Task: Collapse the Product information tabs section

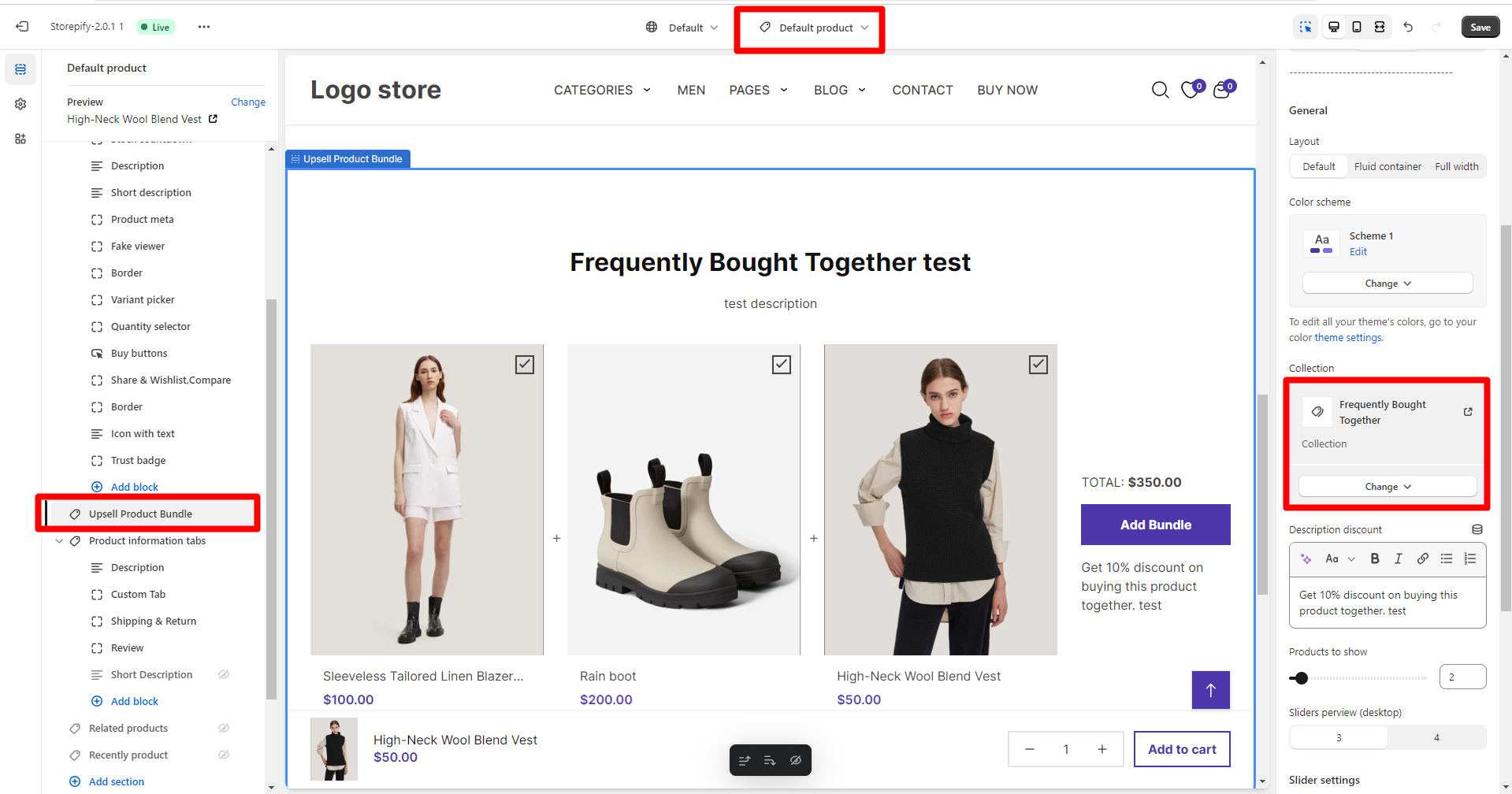Action: 59,541
